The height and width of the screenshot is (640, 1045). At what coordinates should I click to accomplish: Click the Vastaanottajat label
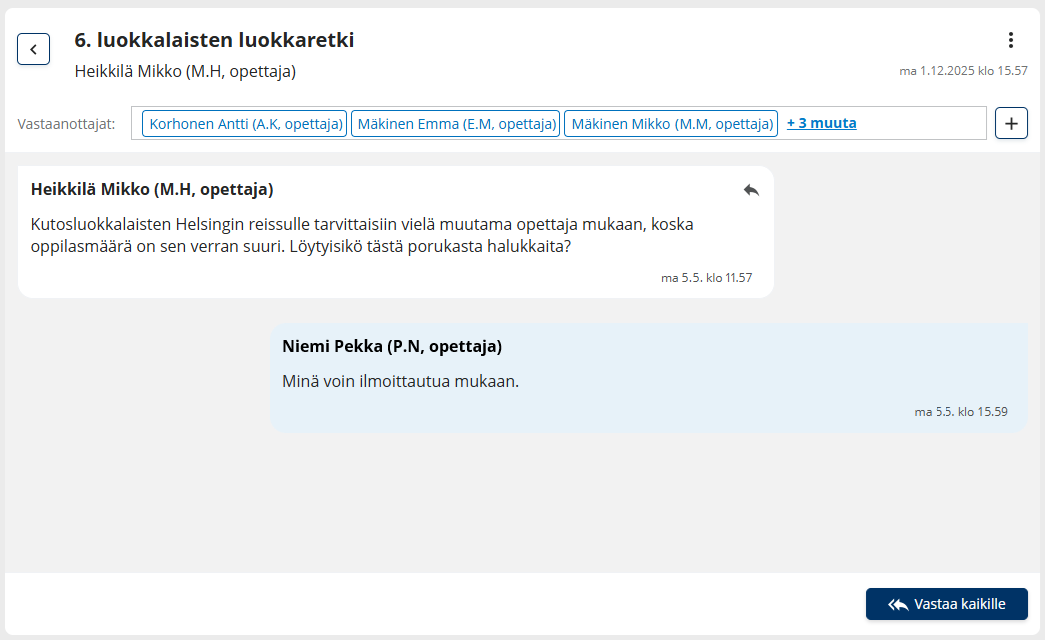point(66,124)
